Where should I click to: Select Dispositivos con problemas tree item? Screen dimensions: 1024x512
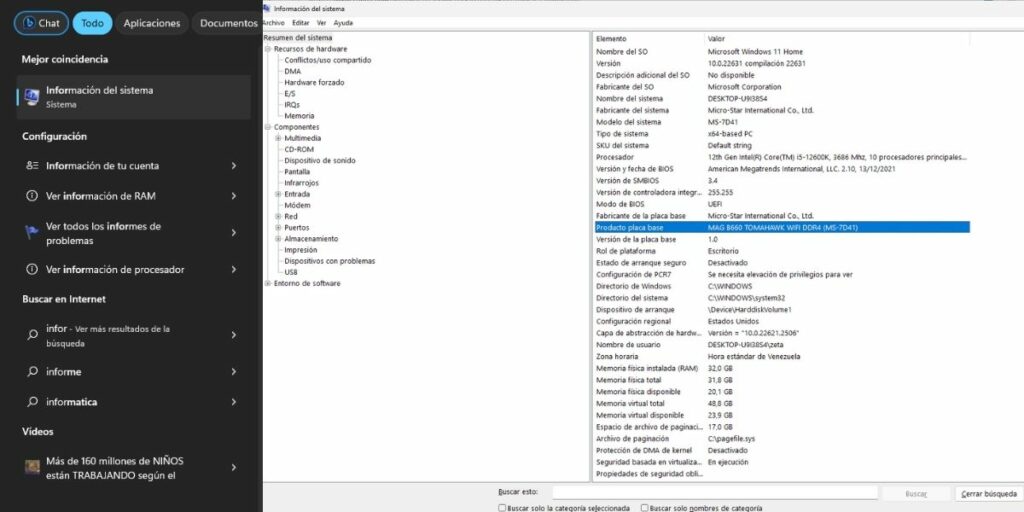tap(330, 261)
